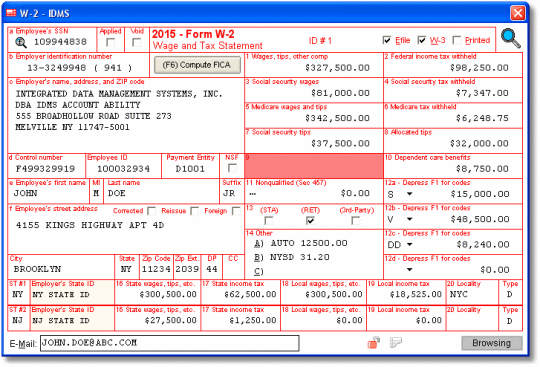Screen dimensions: 540x367
Task: Click the Zip Code field 11234
Action: 156,269
